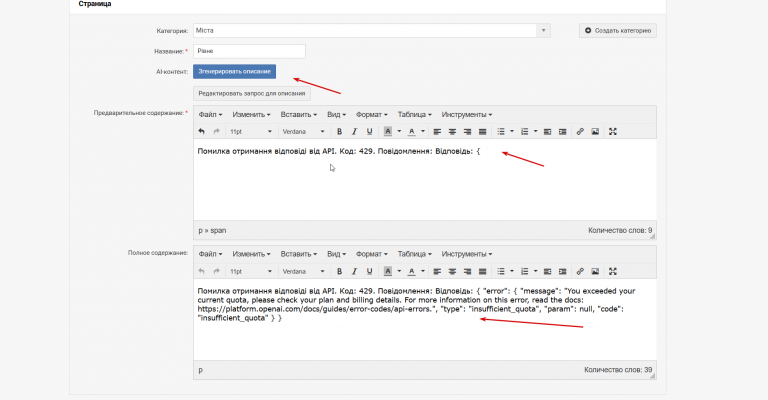Align left in full content editor

[x=437, y=271]
